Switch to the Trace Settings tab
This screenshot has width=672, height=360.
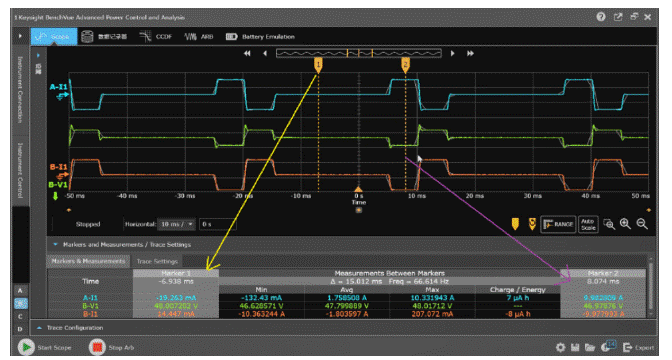pos(157,261)
